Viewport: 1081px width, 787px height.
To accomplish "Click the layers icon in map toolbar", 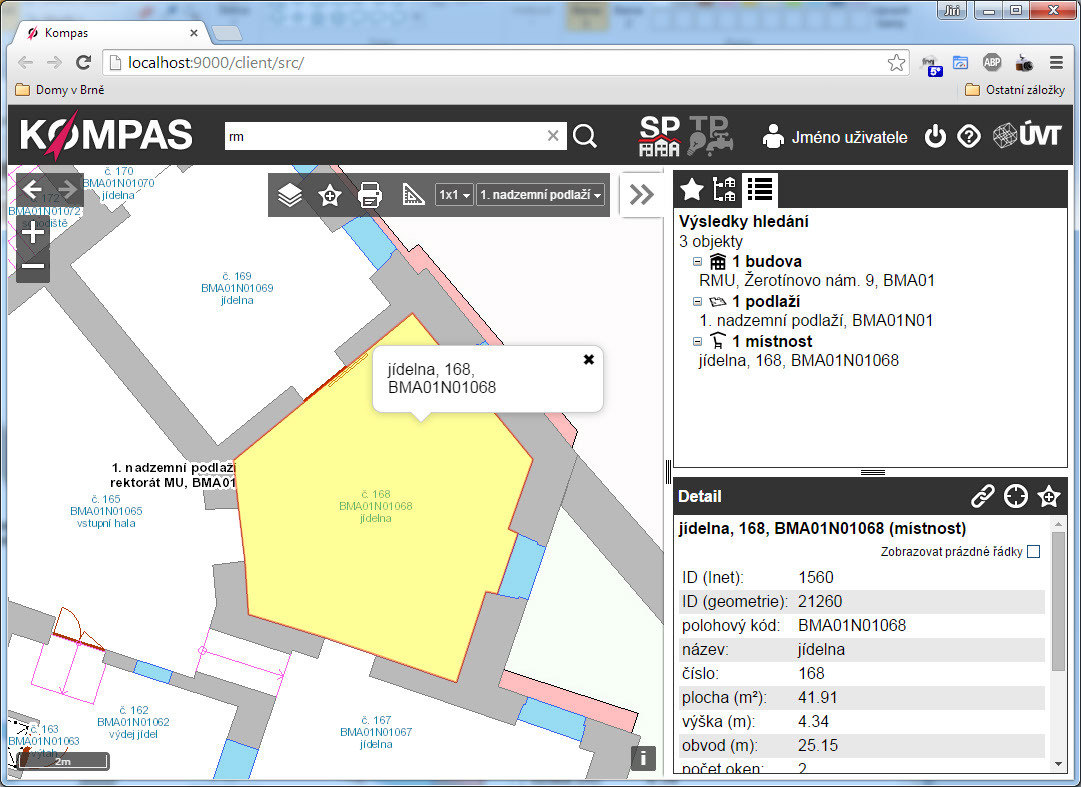I will (x=290, y=195).
